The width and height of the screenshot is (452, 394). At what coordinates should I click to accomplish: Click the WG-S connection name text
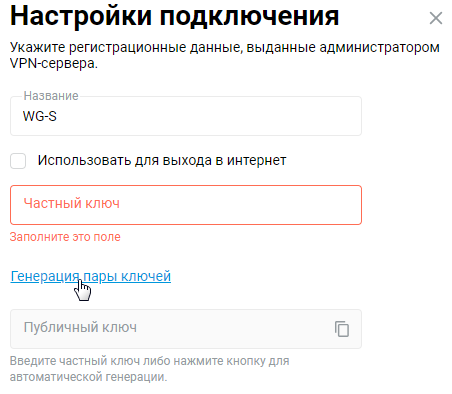(40, 116)
